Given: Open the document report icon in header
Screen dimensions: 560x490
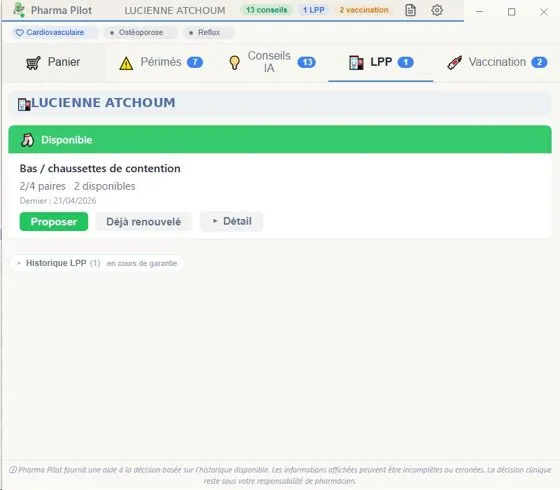Looking at the screenshot, I should (x=410, y=10).
